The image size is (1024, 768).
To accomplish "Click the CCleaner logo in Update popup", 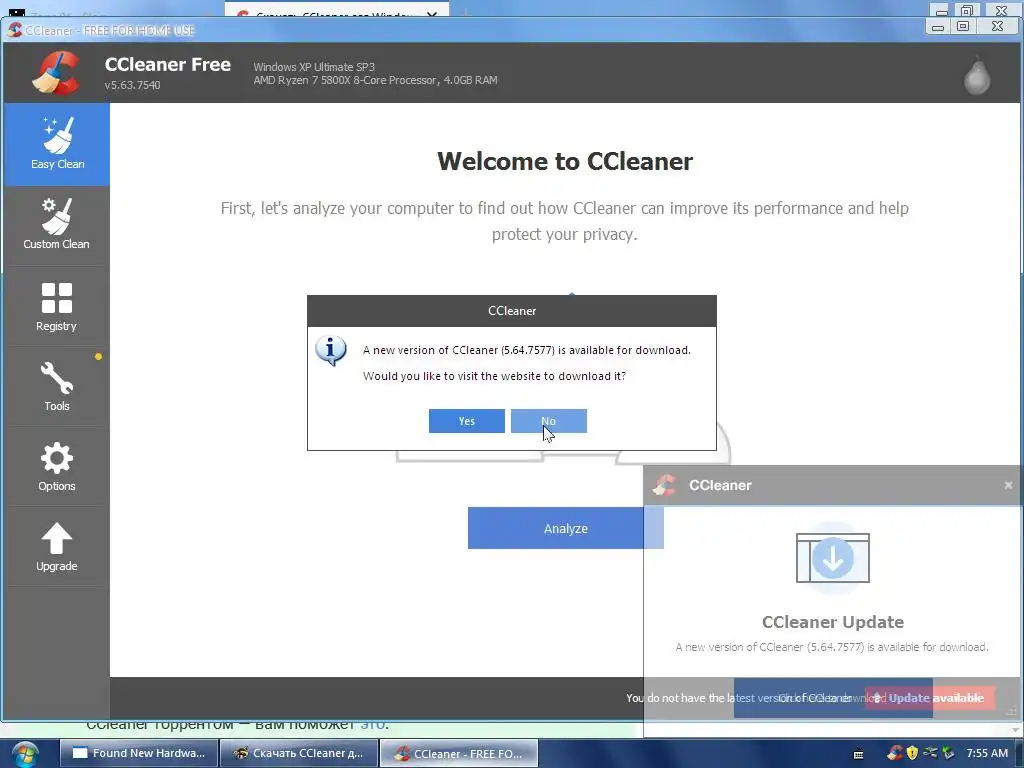I will tap(665, 485).
